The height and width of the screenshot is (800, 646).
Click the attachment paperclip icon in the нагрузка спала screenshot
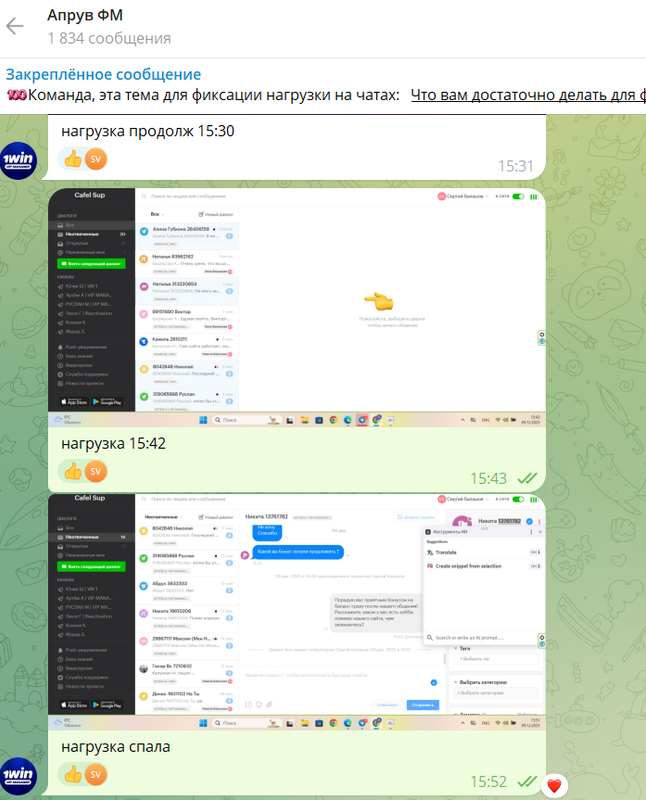click(x=269, y=705)
